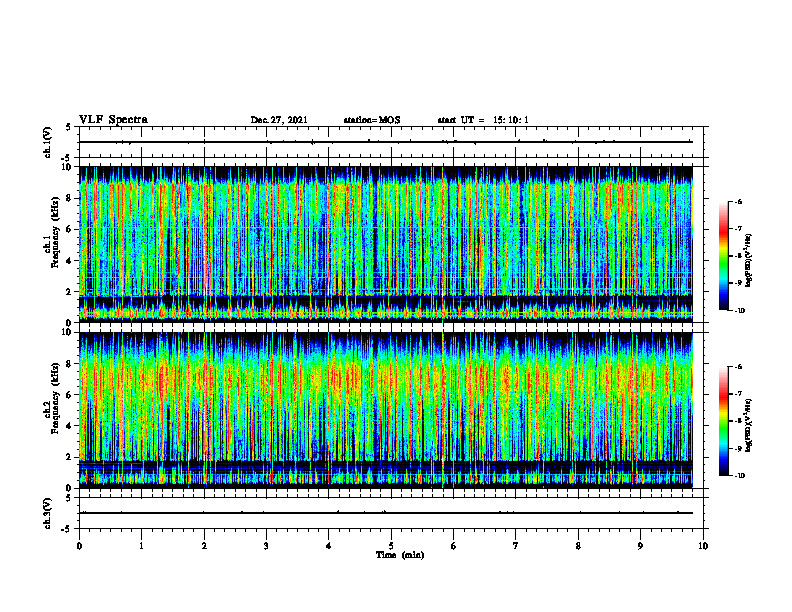Click the "ch.1(V)" waveform axis label
Viewport: 792px width, 612px height.
click(x=48, y=142)
